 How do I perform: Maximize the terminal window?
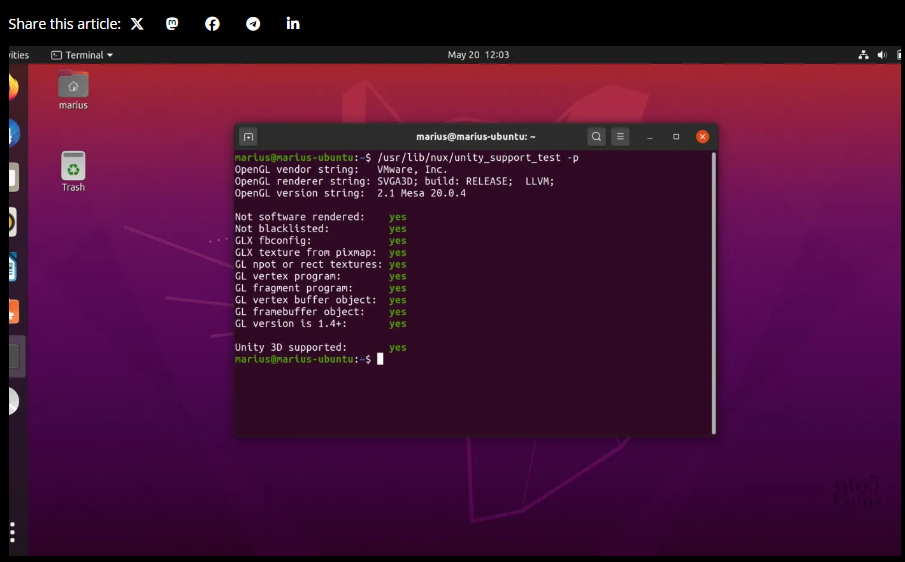[676, 137]
